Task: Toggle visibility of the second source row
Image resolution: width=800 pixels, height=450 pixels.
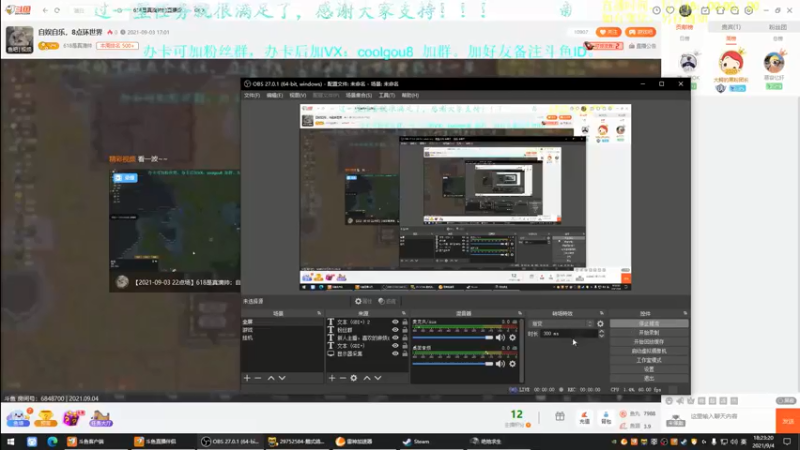Action: point(395,330)
